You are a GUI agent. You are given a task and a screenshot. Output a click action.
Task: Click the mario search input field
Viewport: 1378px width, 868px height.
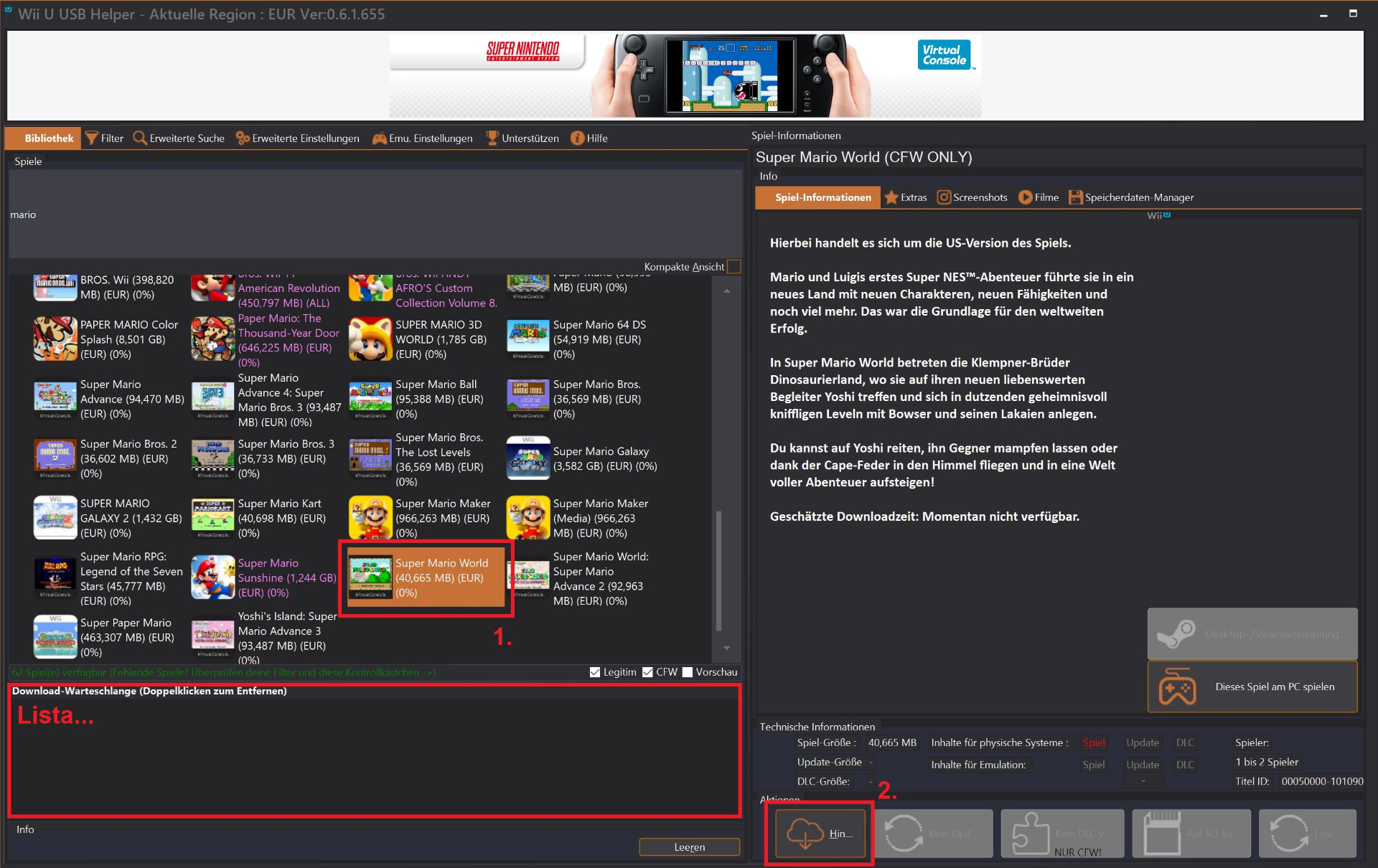[375, 214]
